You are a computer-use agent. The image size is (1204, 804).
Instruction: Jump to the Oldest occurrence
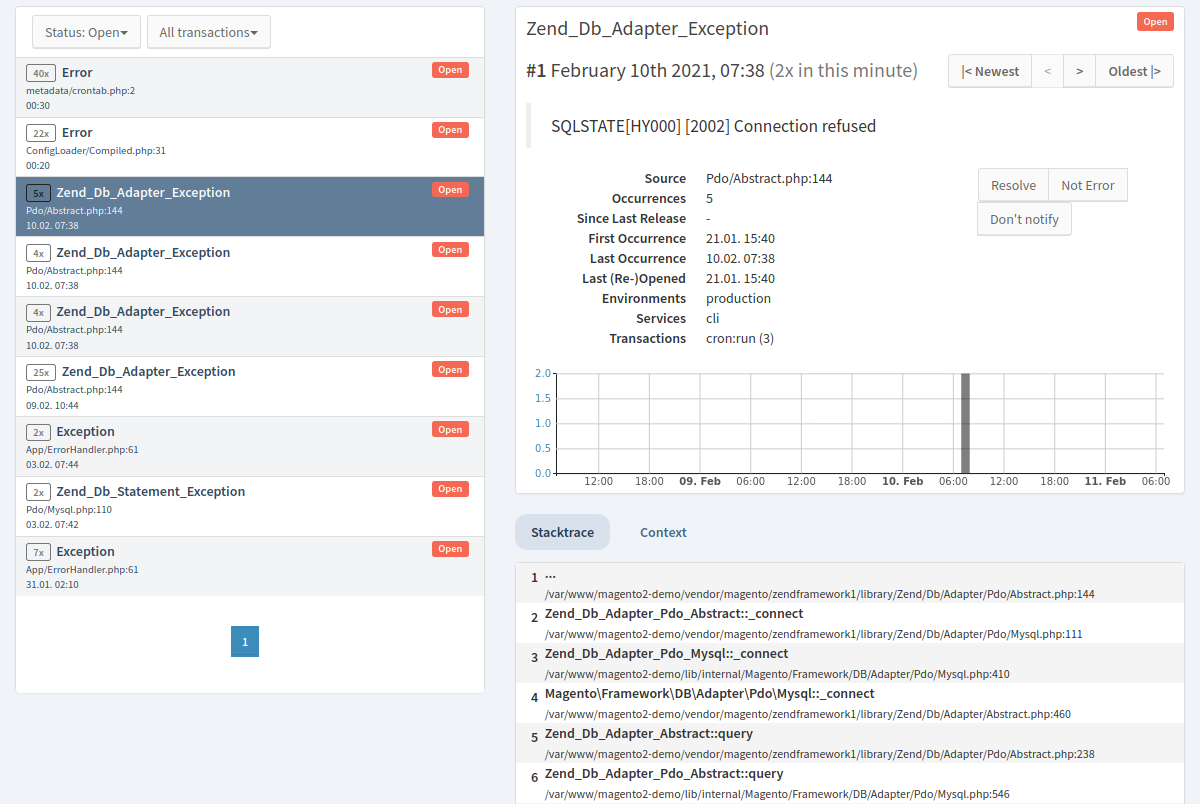click(1135, 71)
